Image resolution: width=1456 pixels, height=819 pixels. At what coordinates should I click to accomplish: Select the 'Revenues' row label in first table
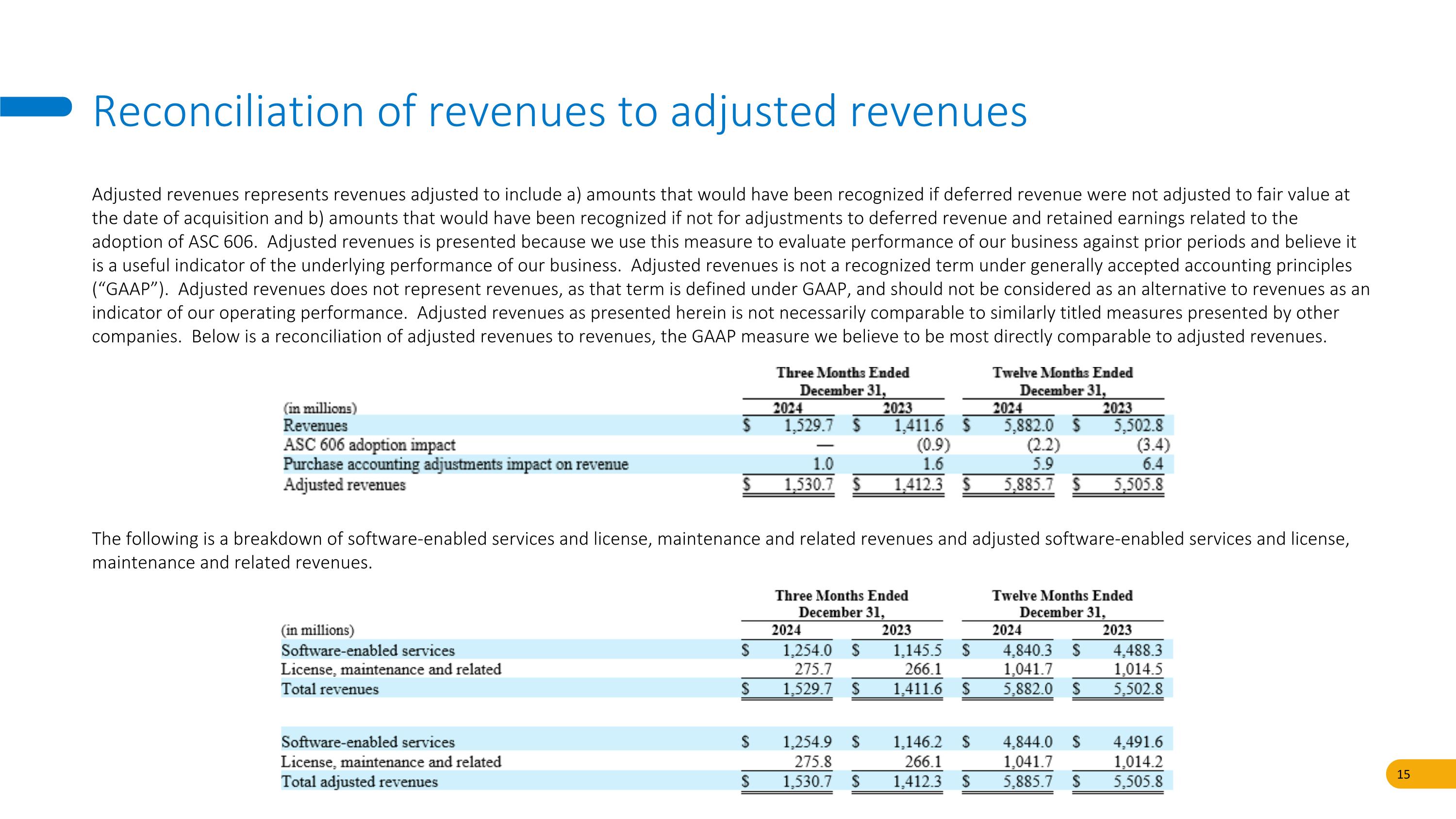(315, 426)
